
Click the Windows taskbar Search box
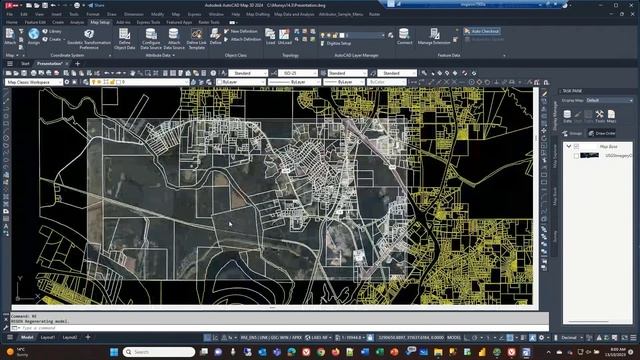pyautogui.click(x=159, y=352)
